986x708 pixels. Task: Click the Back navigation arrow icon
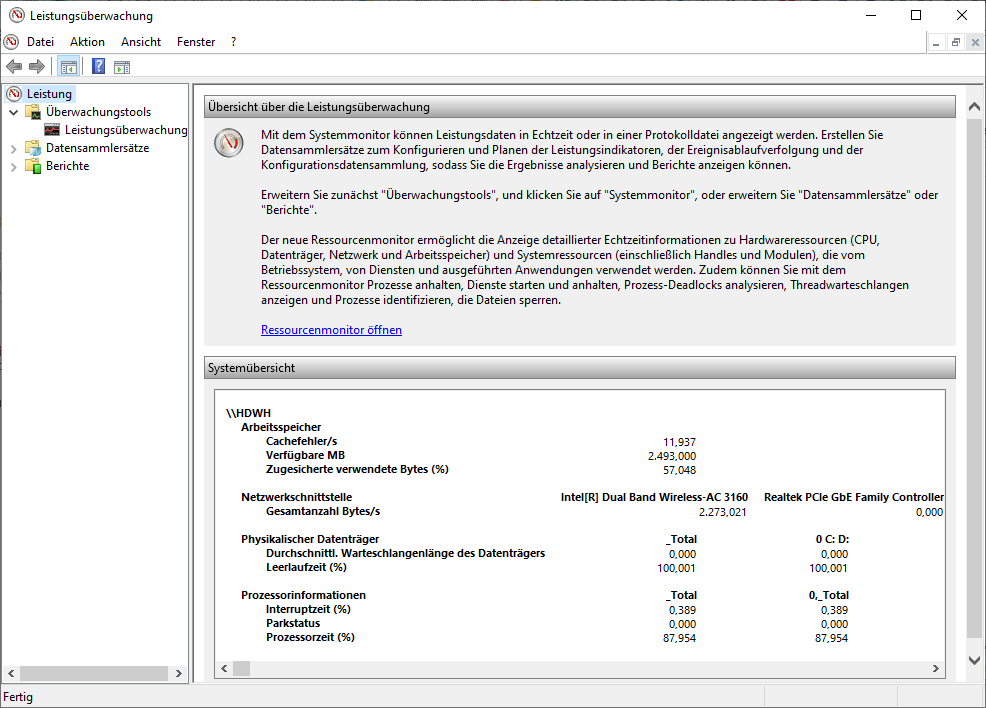coord(14,67)
